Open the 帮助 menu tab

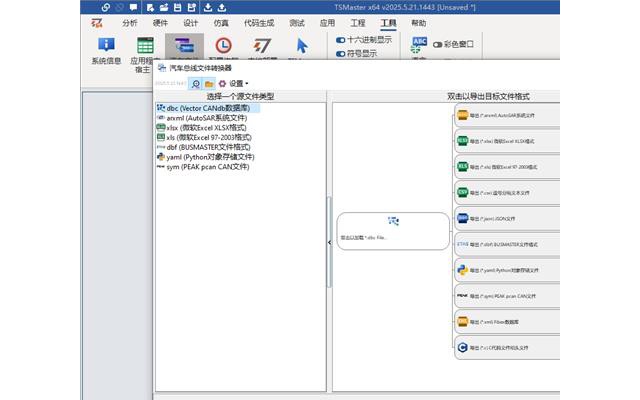tap(419, 23)
